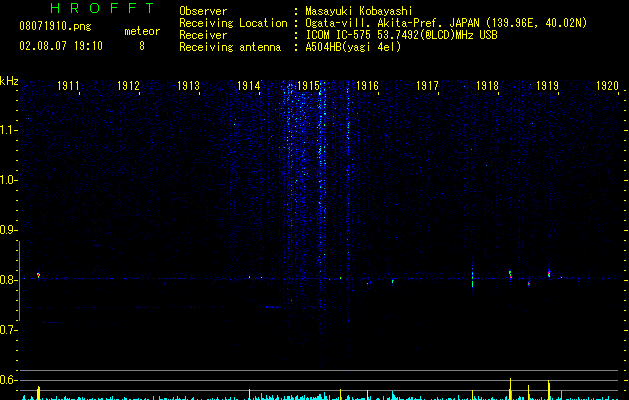
Task: Click the short horizontal trace near 0.75 kHz
Action: click(x=272, y=307)
